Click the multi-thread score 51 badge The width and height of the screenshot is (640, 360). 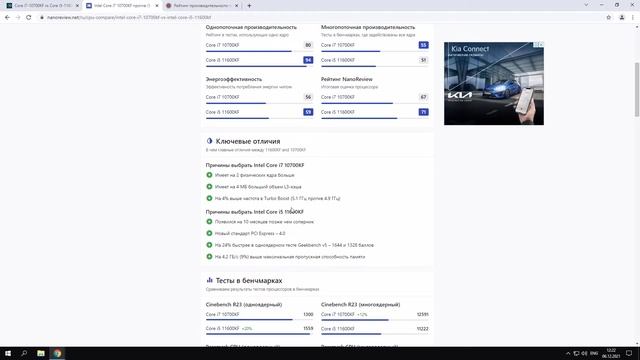(x=423, y=60)
